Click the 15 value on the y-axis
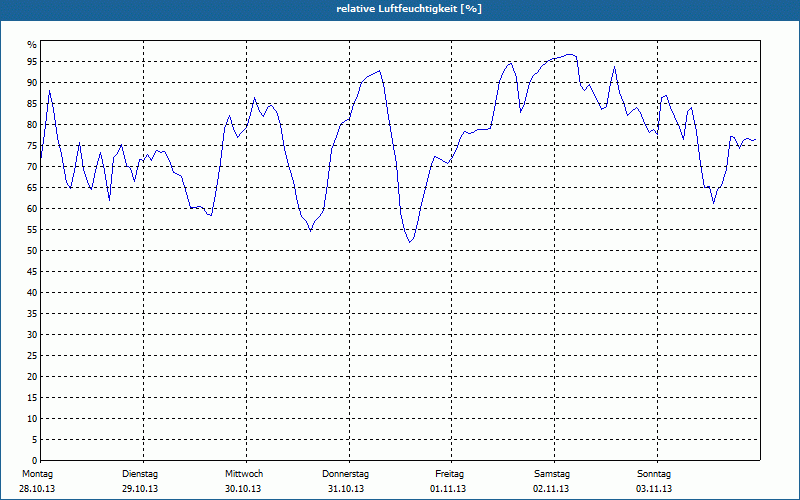Image resolution: width=800 pixels, height=500 pixels. tap(32, 397)
